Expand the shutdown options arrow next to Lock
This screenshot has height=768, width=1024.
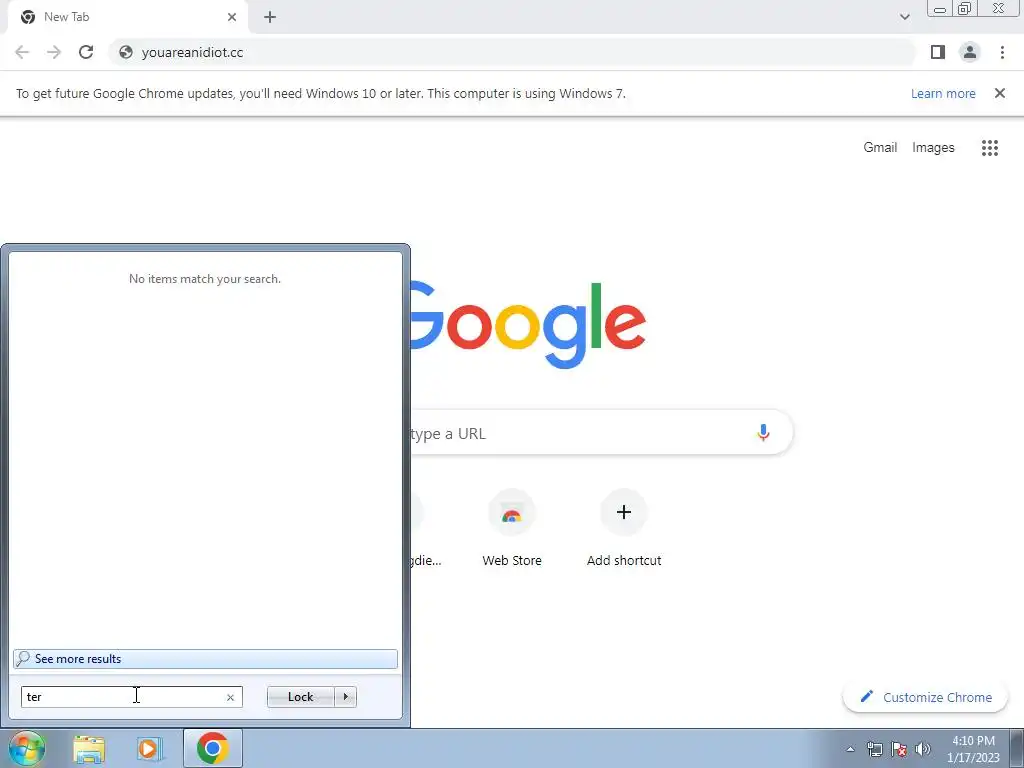point(345,697)
